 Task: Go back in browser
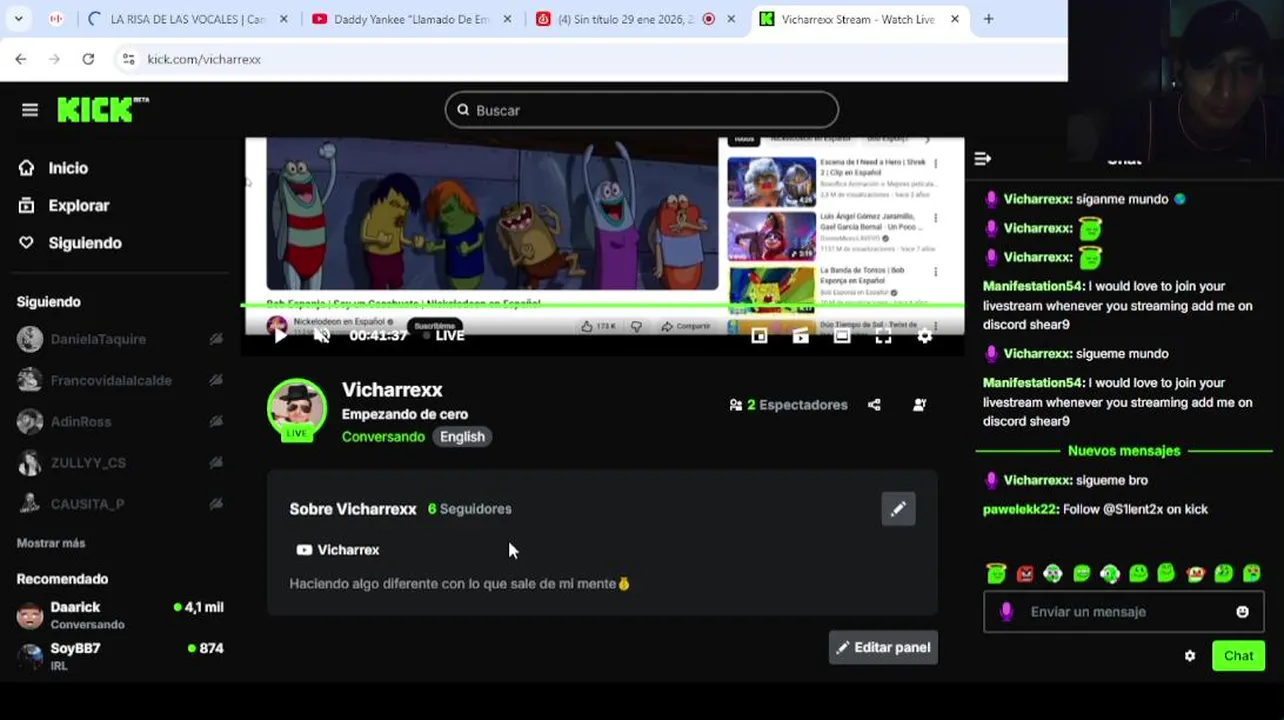[x=21, y=59]
